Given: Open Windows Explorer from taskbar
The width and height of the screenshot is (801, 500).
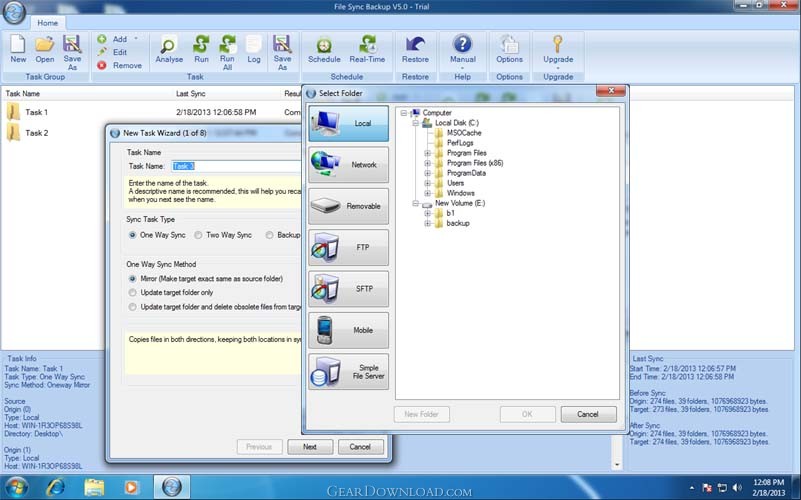Looking at the screenshot, I should point(94,487).
